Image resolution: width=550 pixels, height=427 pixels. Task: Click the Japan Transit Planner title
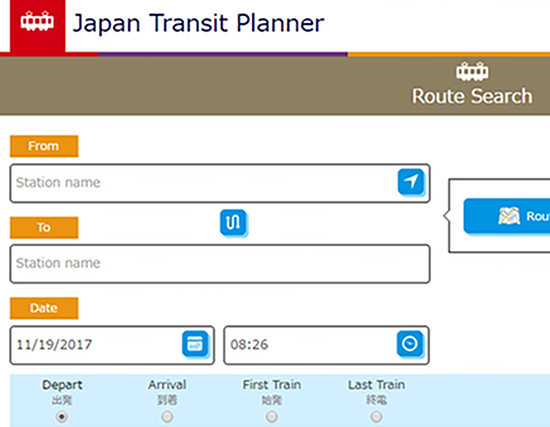[199, 23]
